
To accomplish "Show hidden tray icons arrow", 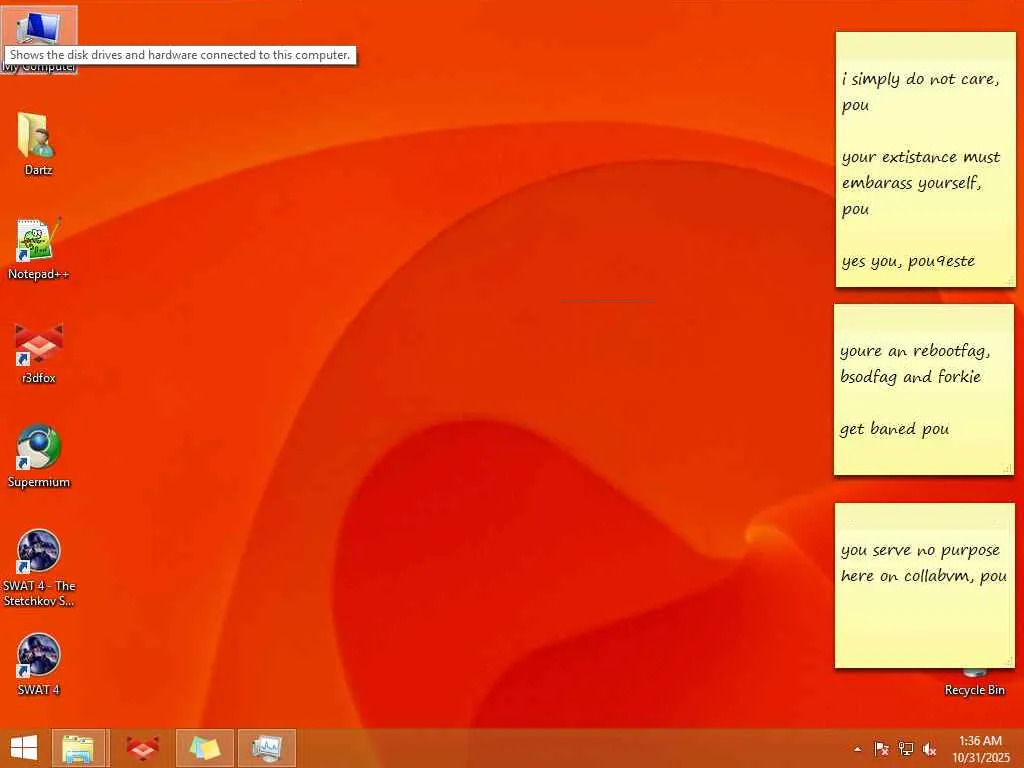I will coord(857,749).
